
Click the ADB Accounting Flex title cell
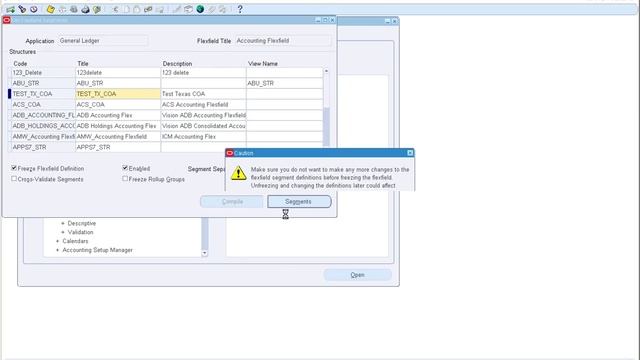(118, 115)
